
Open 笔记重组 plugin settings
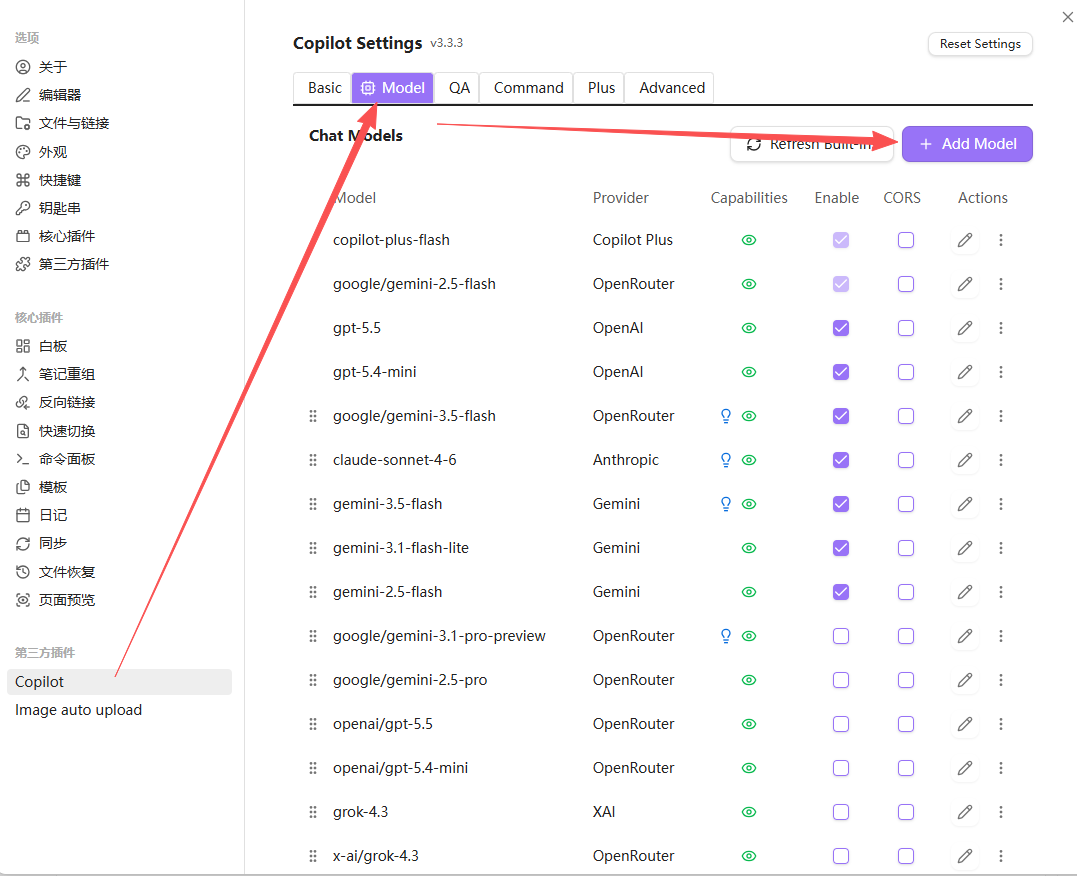(x=67, y=374)
